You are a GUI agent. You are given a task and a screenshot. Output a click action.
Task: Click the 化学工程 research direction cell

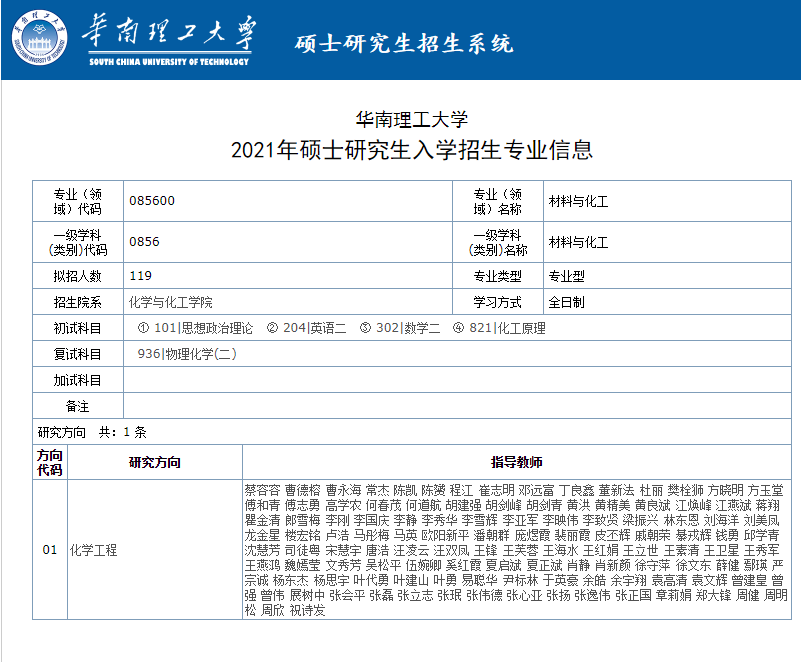[x=155, y=550]
